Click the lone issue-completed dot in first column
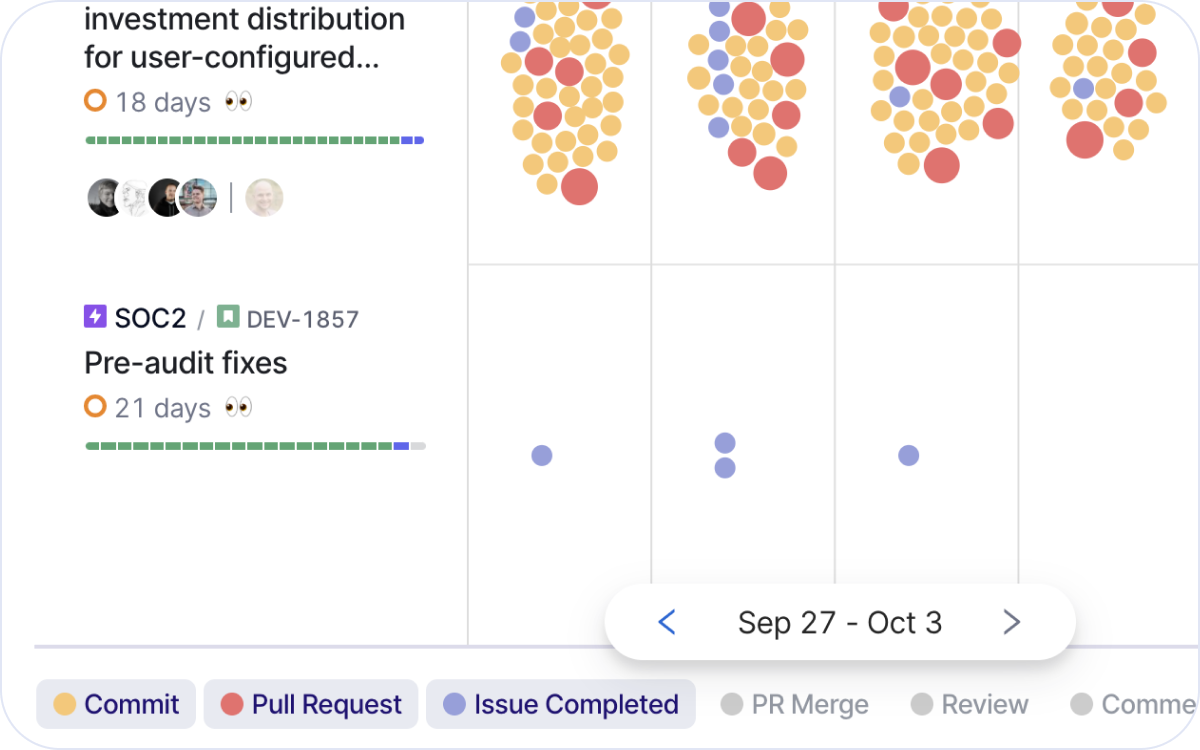The image size is (1200, 750). (542, 455)
